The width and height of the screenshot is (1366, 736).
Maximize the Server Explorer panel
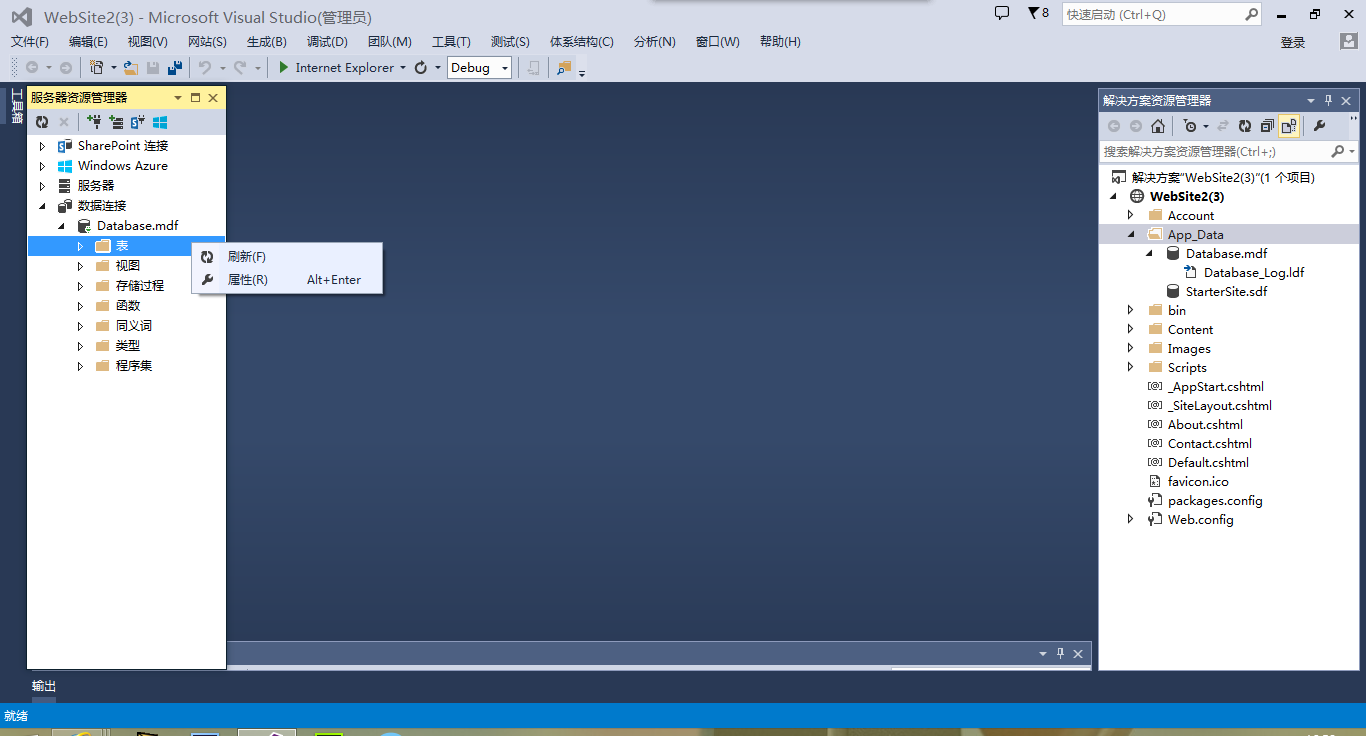click(x=196, y=97)
